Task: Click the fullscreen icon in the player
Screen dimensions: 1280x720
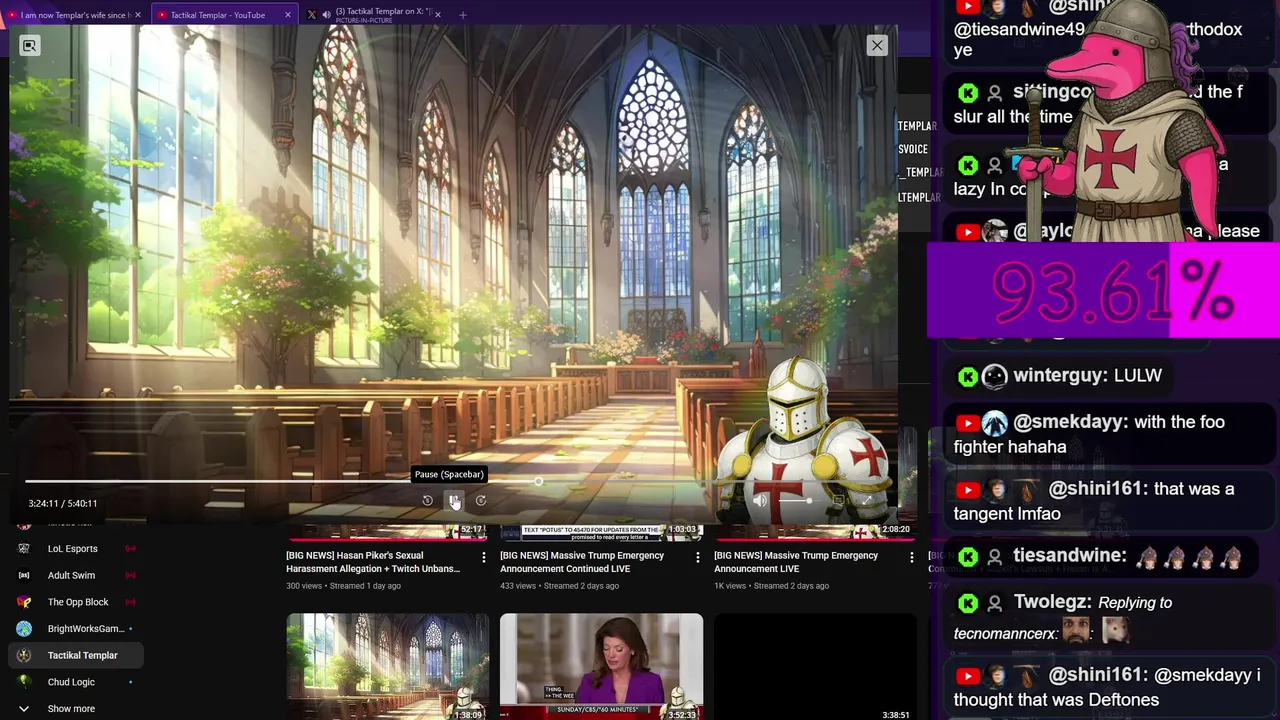Action: [866, 500]
